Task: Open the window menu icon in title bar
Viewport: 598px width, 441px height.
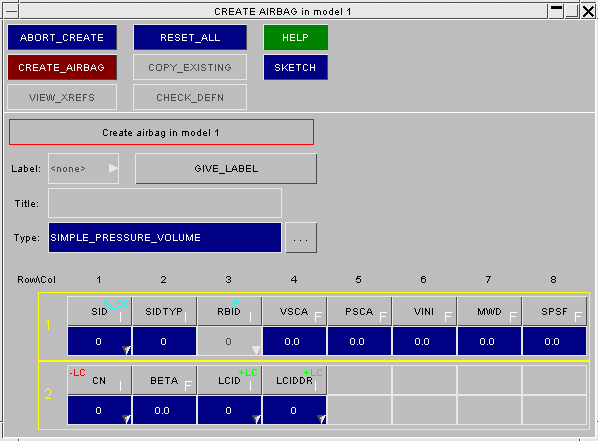Action: pyautogui.click(x=11, y=11)
